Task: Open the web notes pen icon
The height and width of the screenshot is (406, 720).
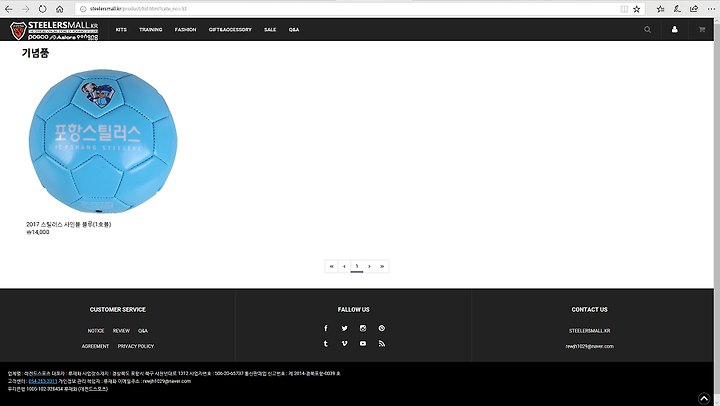Action: (x=677, y=9)
